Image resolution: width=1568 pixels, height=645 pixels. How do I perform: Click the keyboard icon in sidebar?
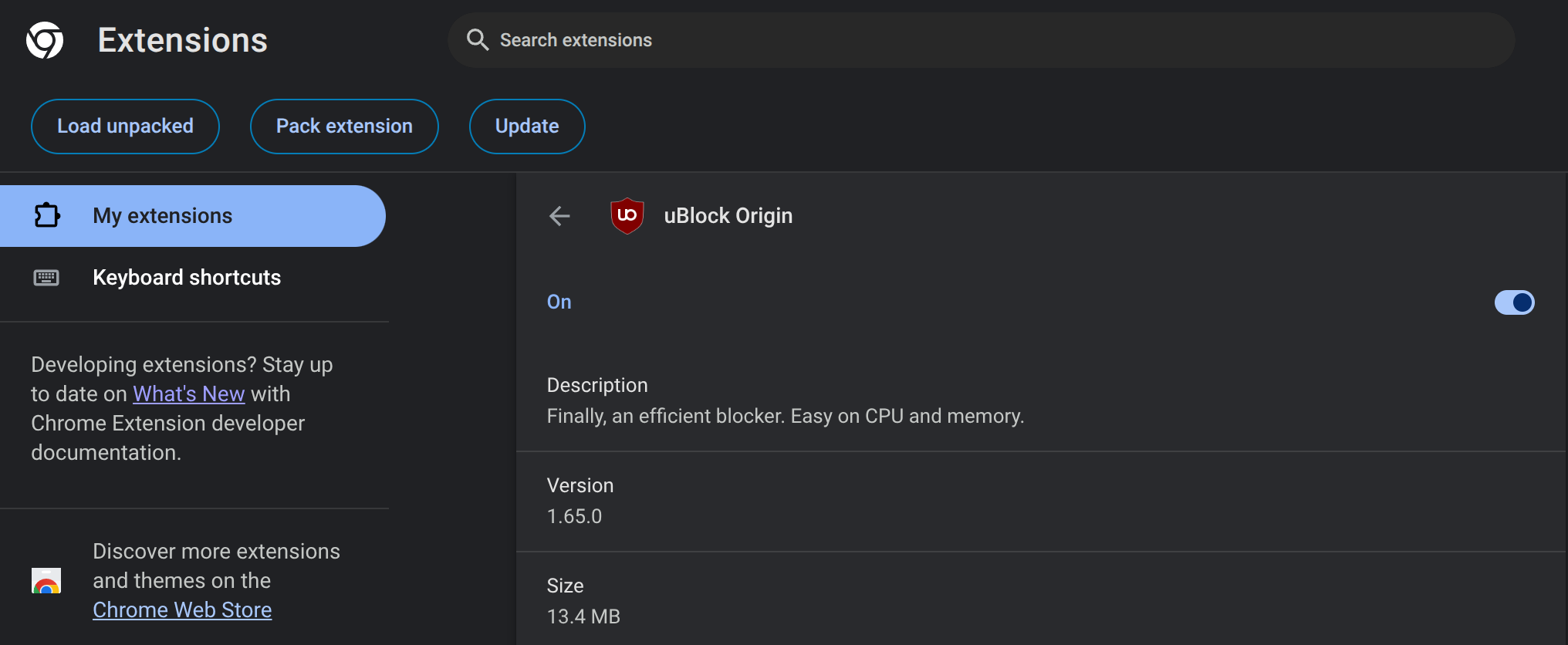(x=46, y=278)
